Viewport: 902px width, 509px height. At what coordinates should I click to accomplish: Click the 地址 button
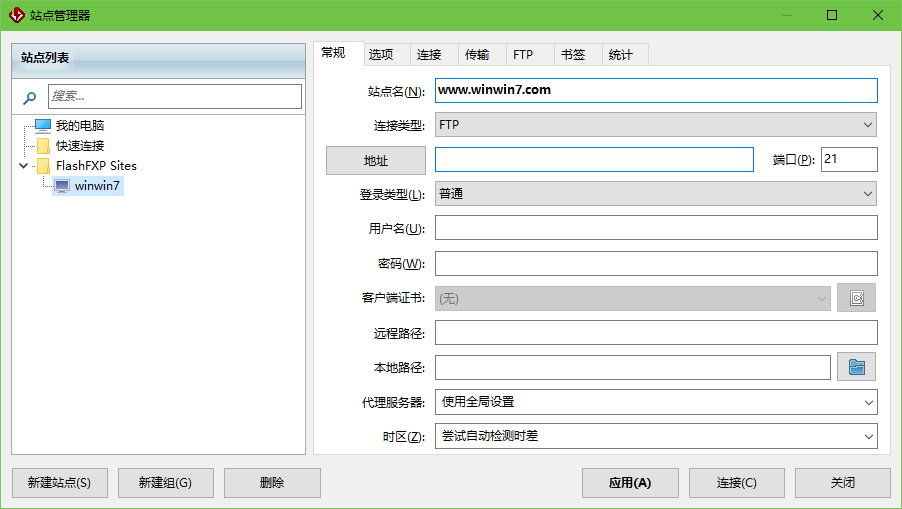[x=376, y=160]
